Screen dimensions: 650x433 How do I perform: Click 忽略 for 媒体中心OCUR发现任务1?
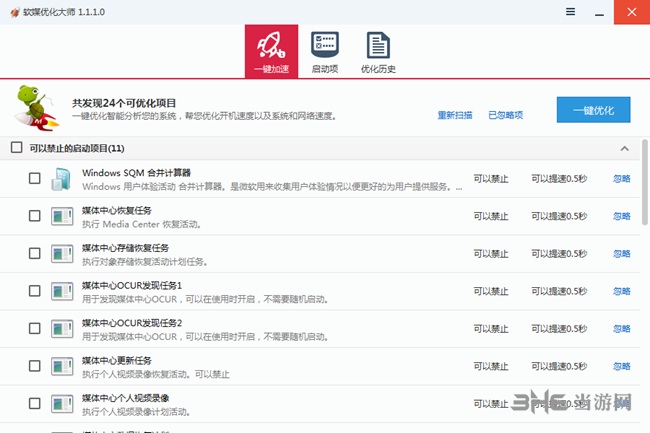point(622,291)
